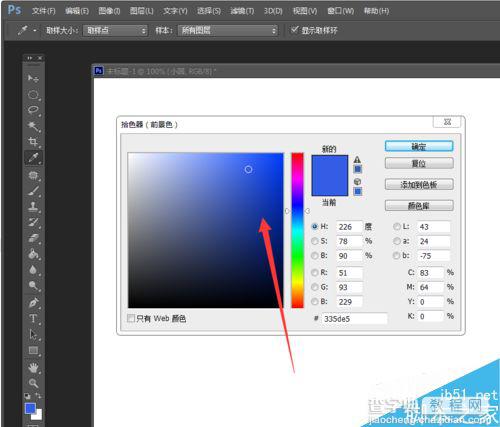The height and width of the screenshot is (427, 500).
Task: Select the S saturation radio button
Action: tap(314, 241)
